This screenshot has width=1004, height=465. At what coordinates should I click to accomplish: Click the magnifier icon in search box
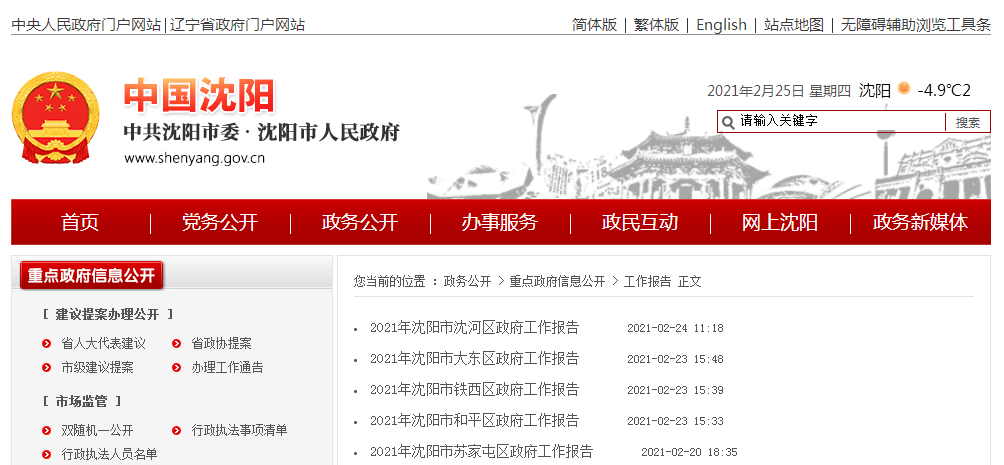click(727, 122)
